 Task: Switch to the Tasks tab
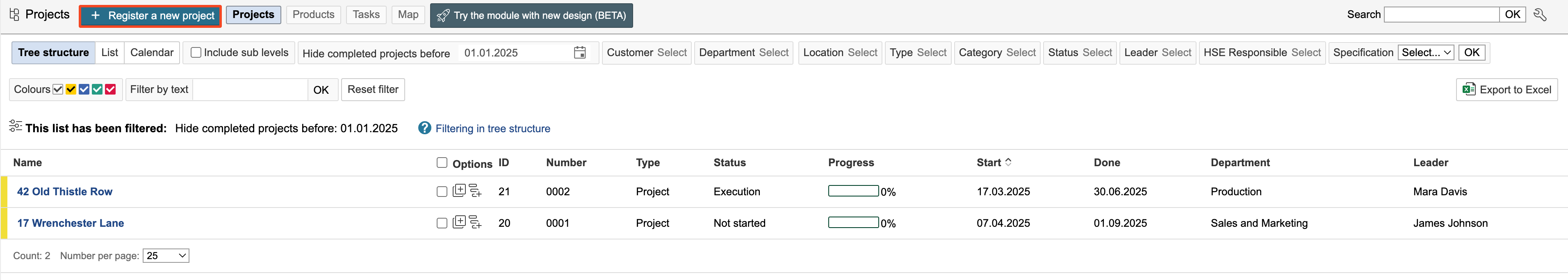point(366,15)
